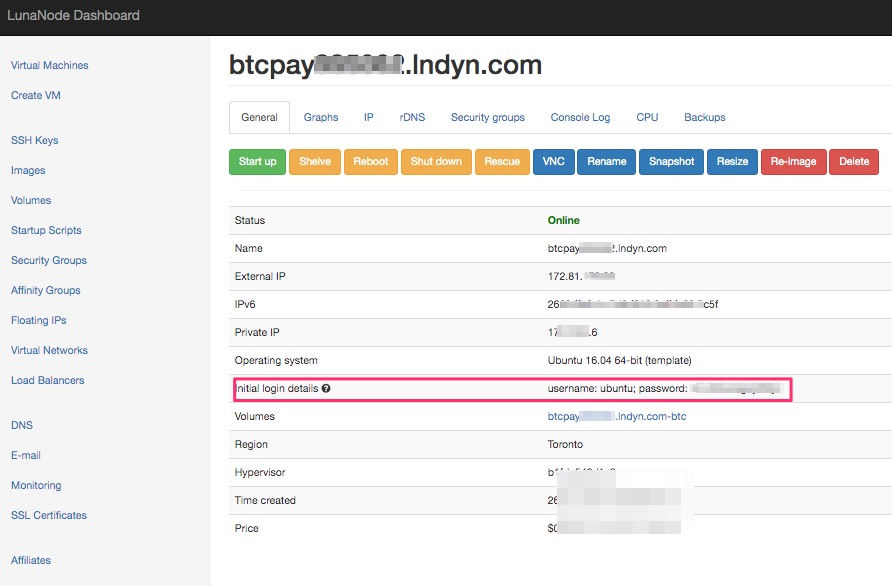Open Images in the sidebar
This screenshot has width=892, height=586.
(28, 171)
